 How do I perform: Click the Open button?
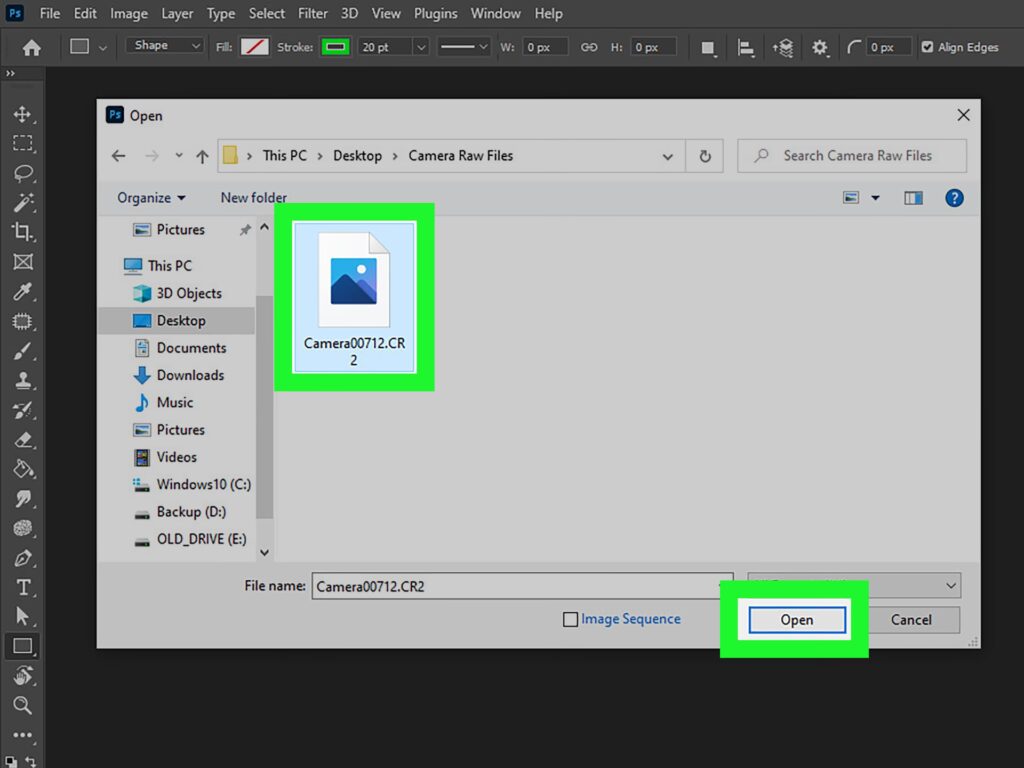(796, 620)
